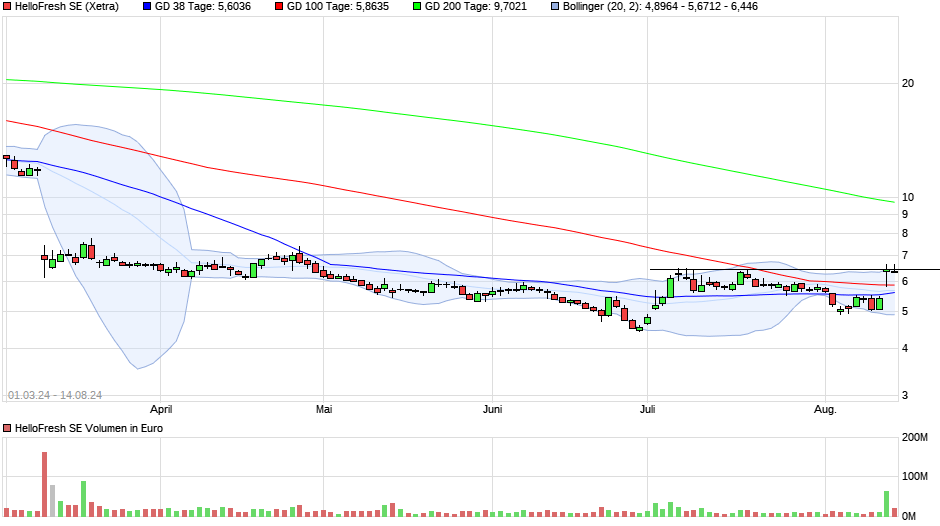The height and width of the screenshot is (526, 940).
Task: Select the 'GD 38 Tage: 5,6036' label
Action: coord(203,7)
